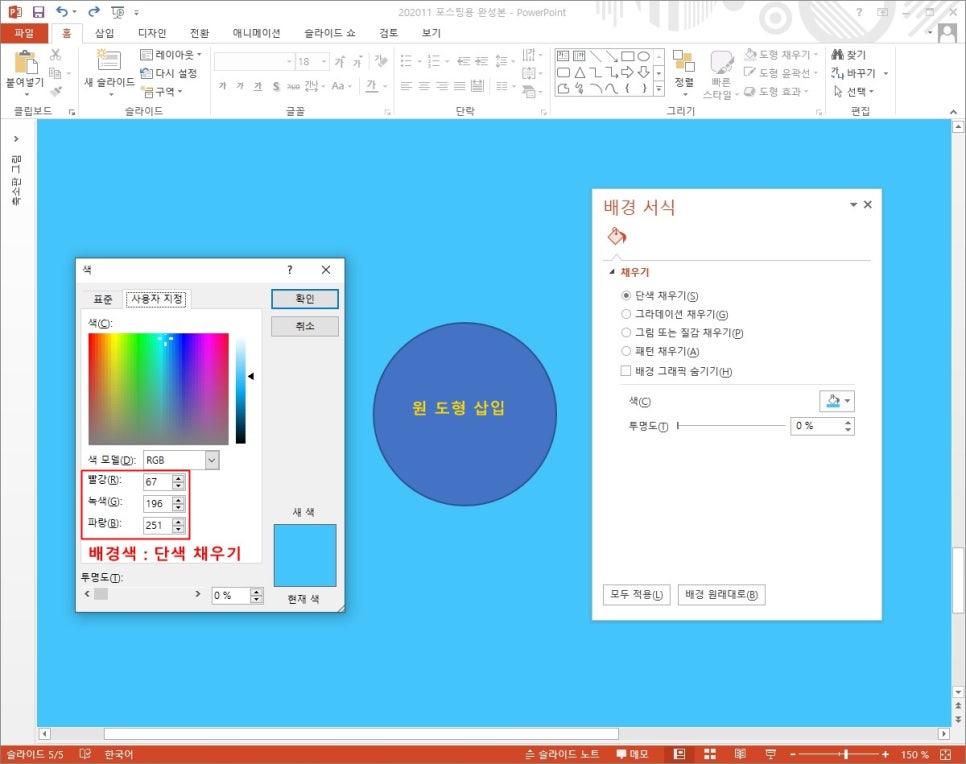Open the Color model RGB dropdown

click(212, 460)
